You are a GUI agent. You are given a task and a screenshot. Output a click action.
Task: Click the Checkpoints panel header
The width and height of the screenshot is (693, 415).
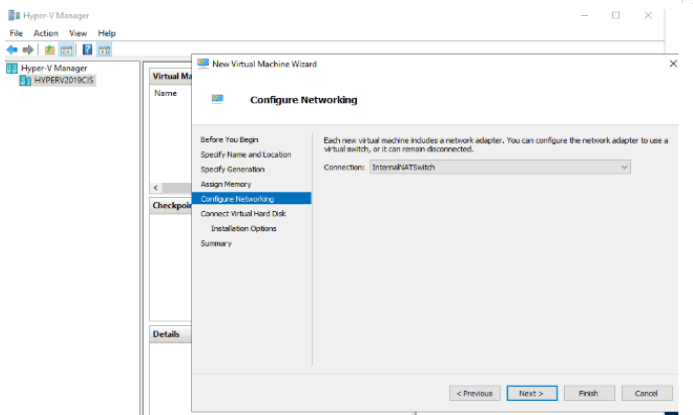[x=171, y=206]
